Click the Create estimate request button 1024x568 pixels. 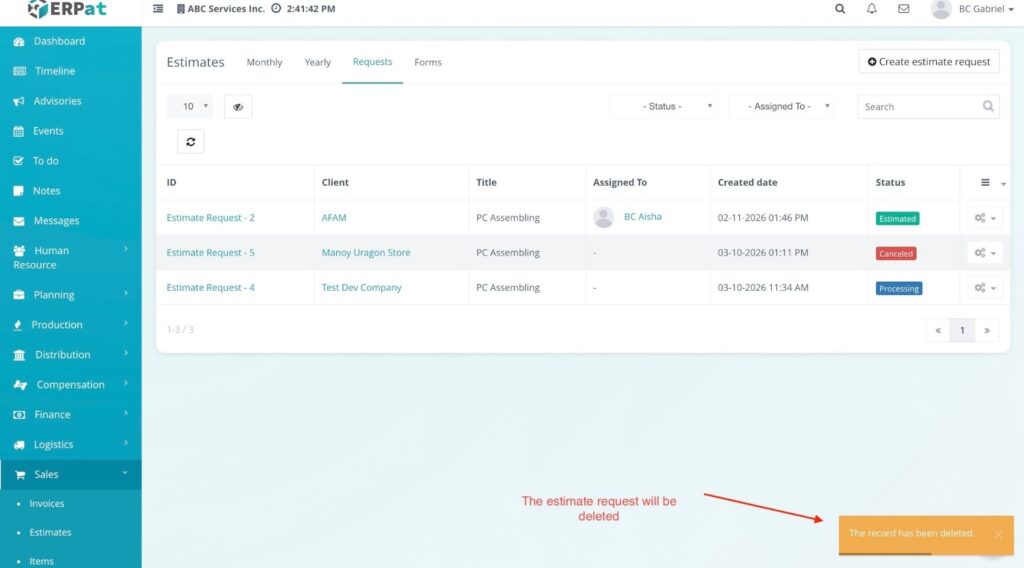(x=928, y=62)
